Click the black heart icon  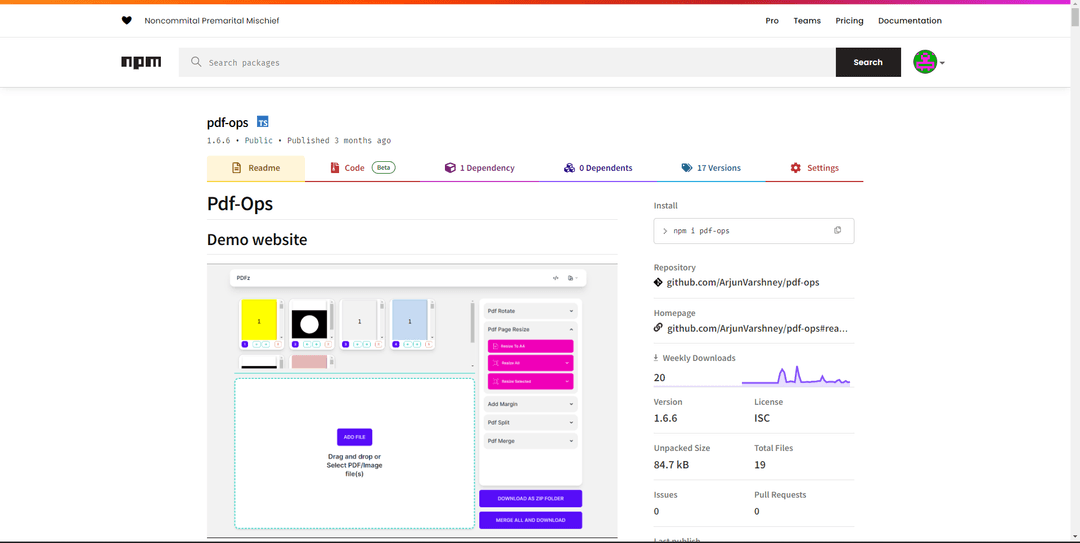click(127, 21)
